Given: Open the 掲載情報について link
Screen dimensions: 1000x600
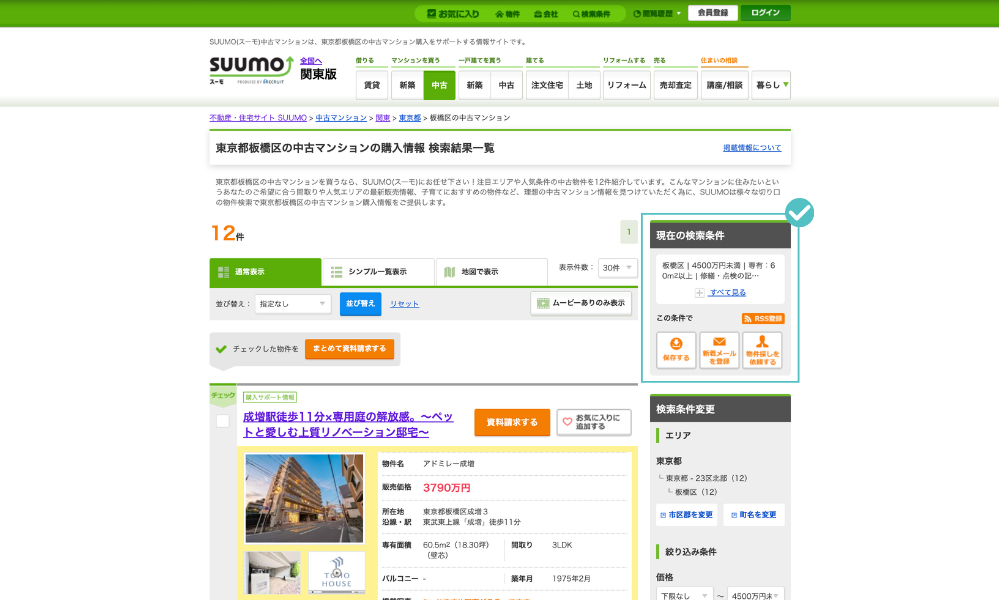Looking at the screenshot, I should 752,148.
